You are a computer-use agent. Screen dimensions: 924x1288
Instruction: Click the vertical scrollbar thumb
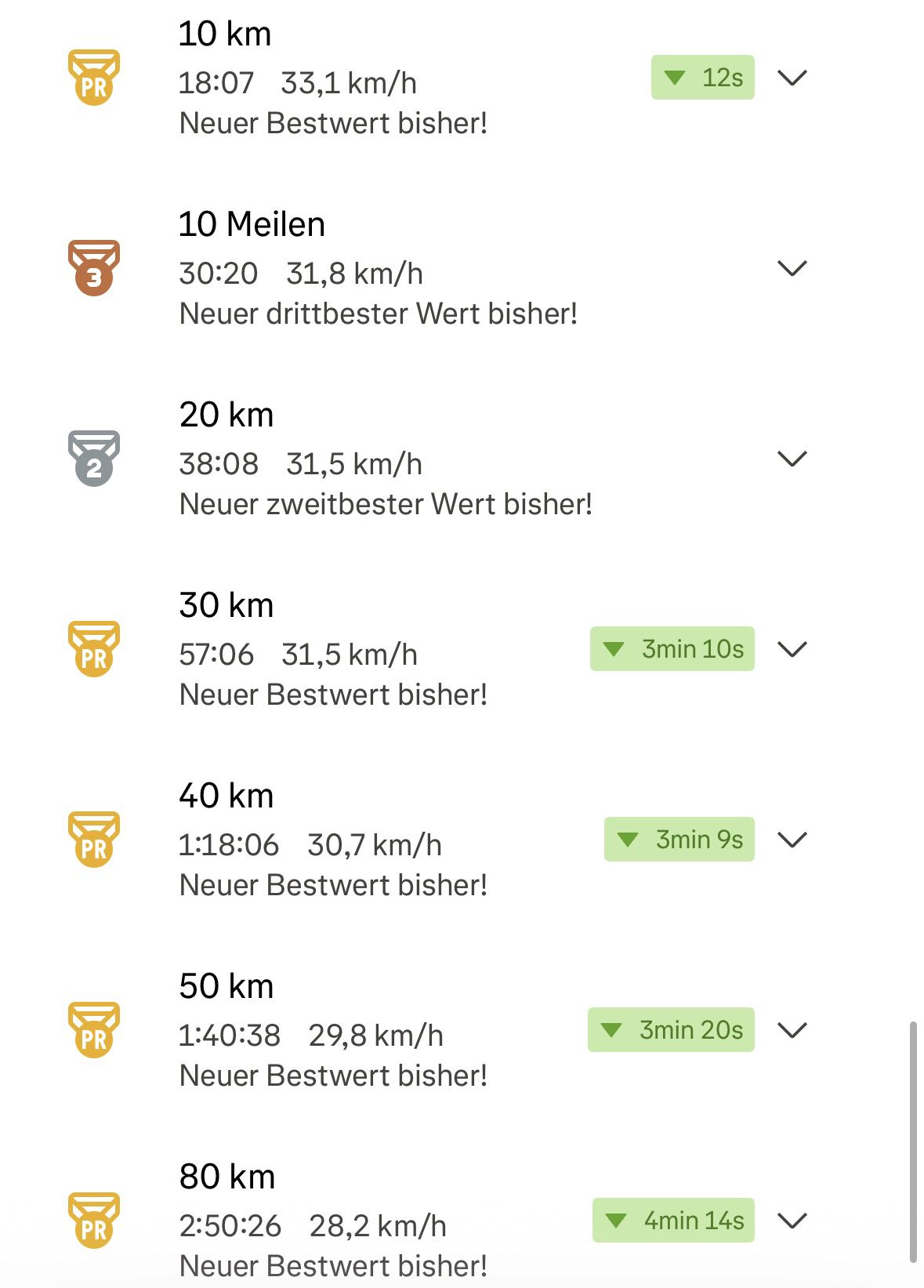pos(913,1141)
